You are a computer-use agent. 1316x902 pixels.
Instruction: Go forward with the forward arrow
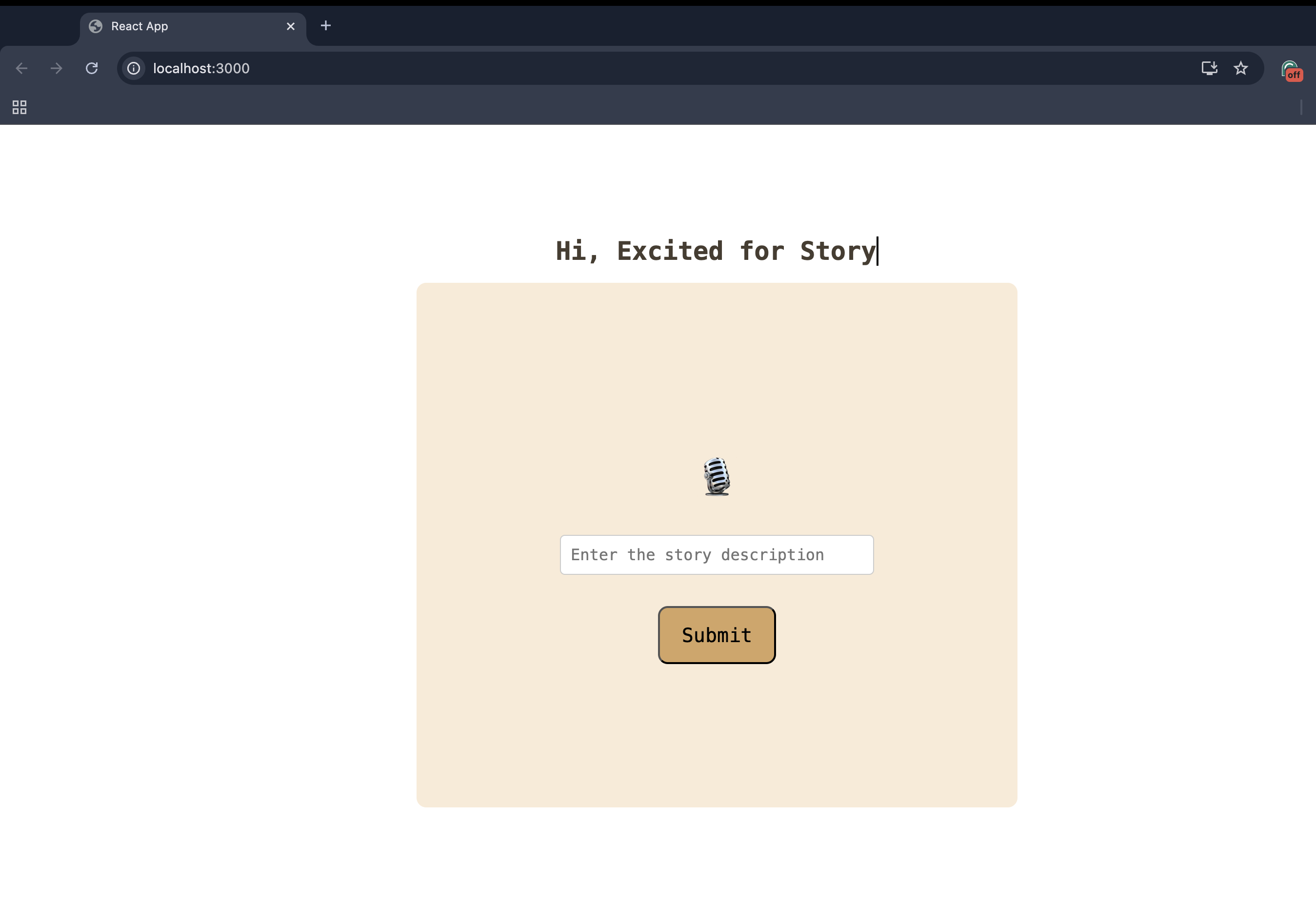[56, 68]
